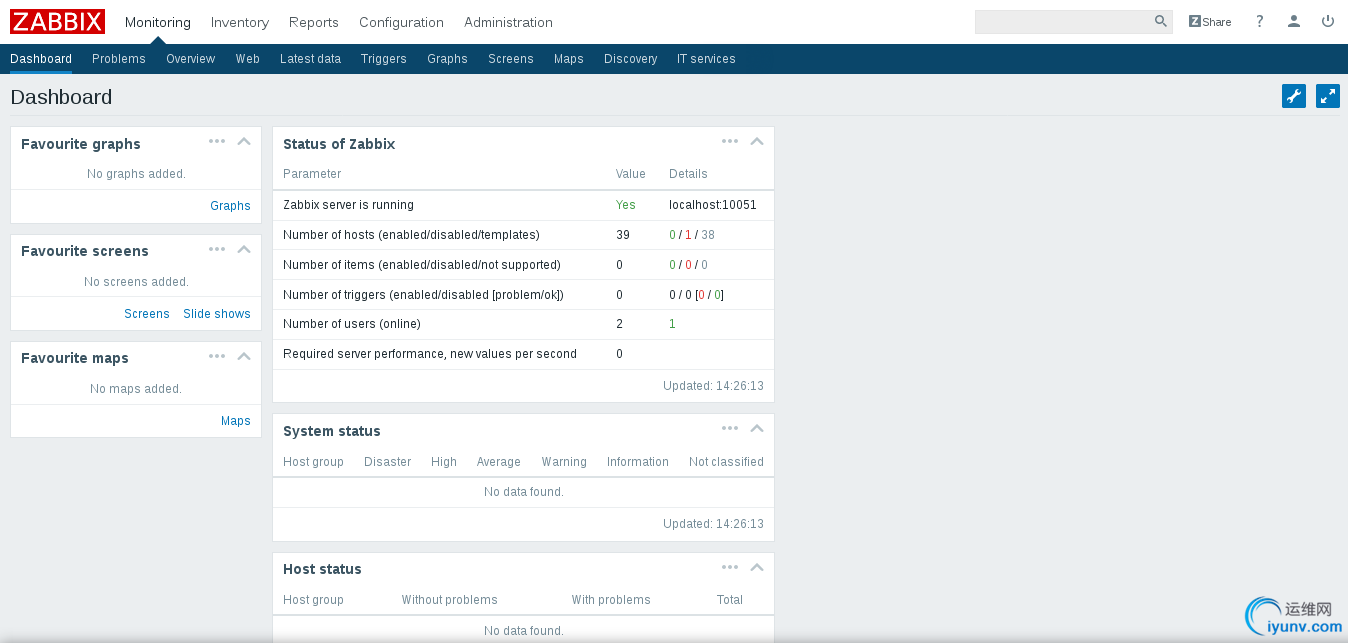Go to the Problems submenu tab

pyautogui.click(x=119, y=59)
